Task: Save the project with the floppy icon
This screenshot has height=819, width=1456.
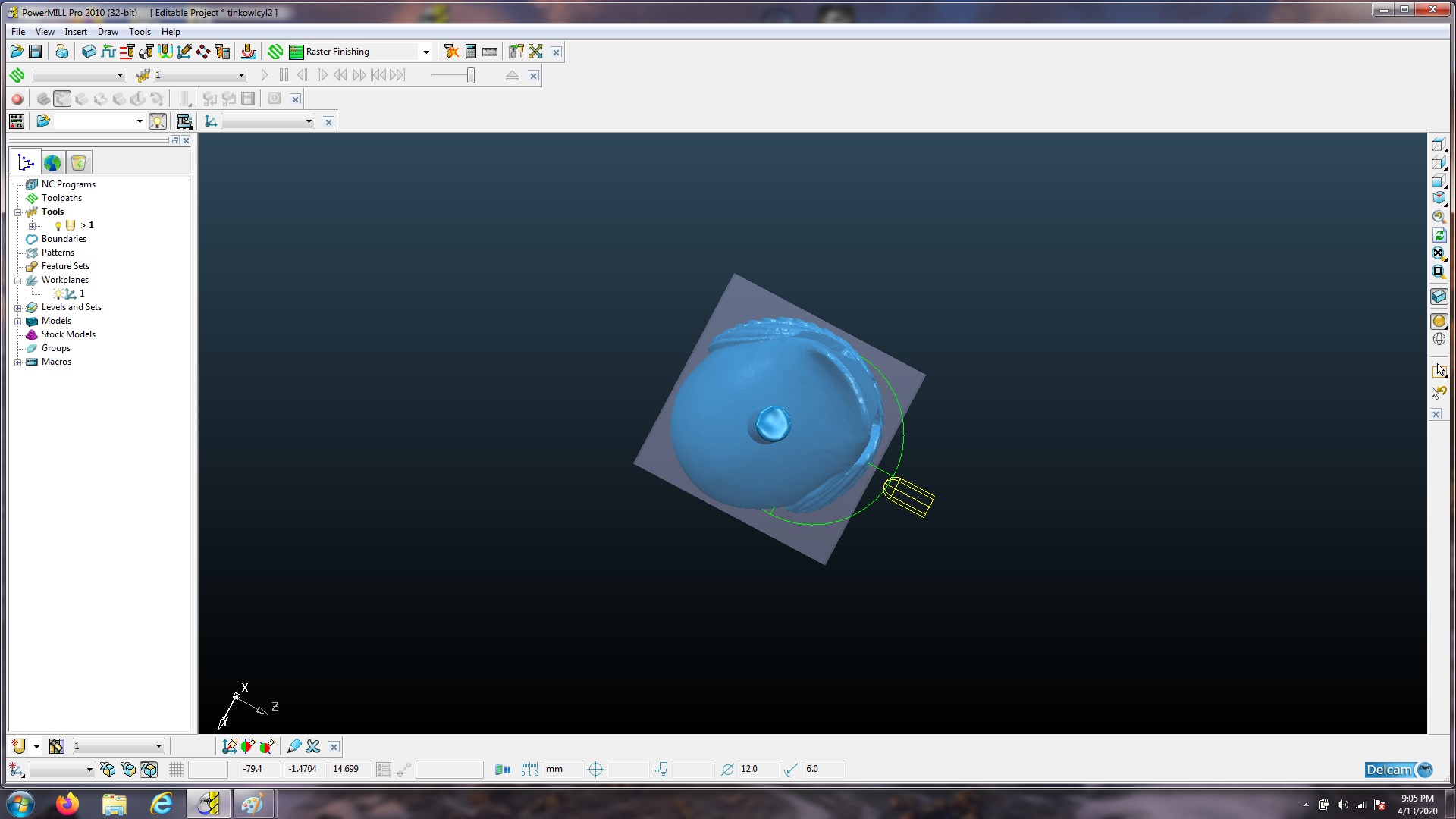Action: (x=36, y=52)
